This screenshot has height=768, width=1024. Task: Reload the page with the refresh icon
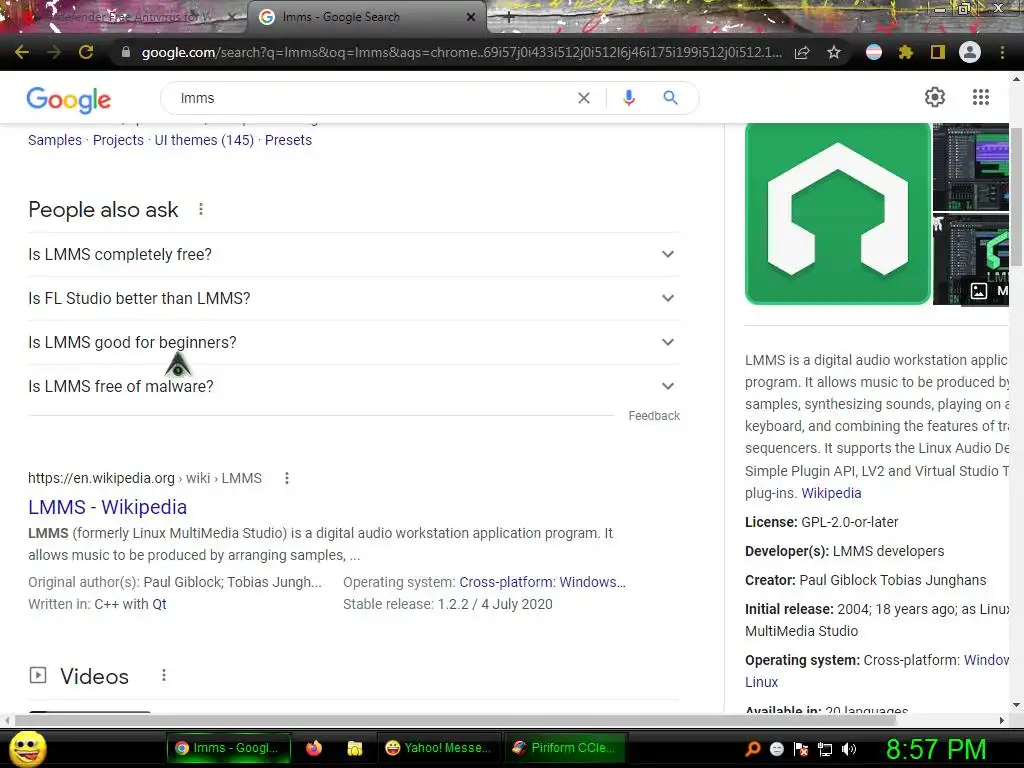(x=86, y=52)
